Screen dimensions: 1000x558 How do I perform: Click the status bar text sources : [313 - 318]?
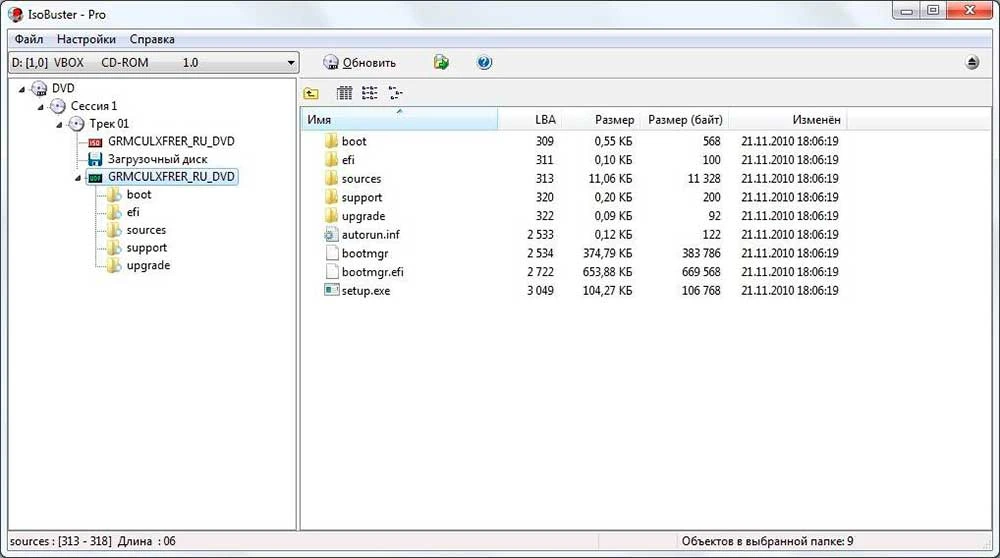click(x=61, y=541)
